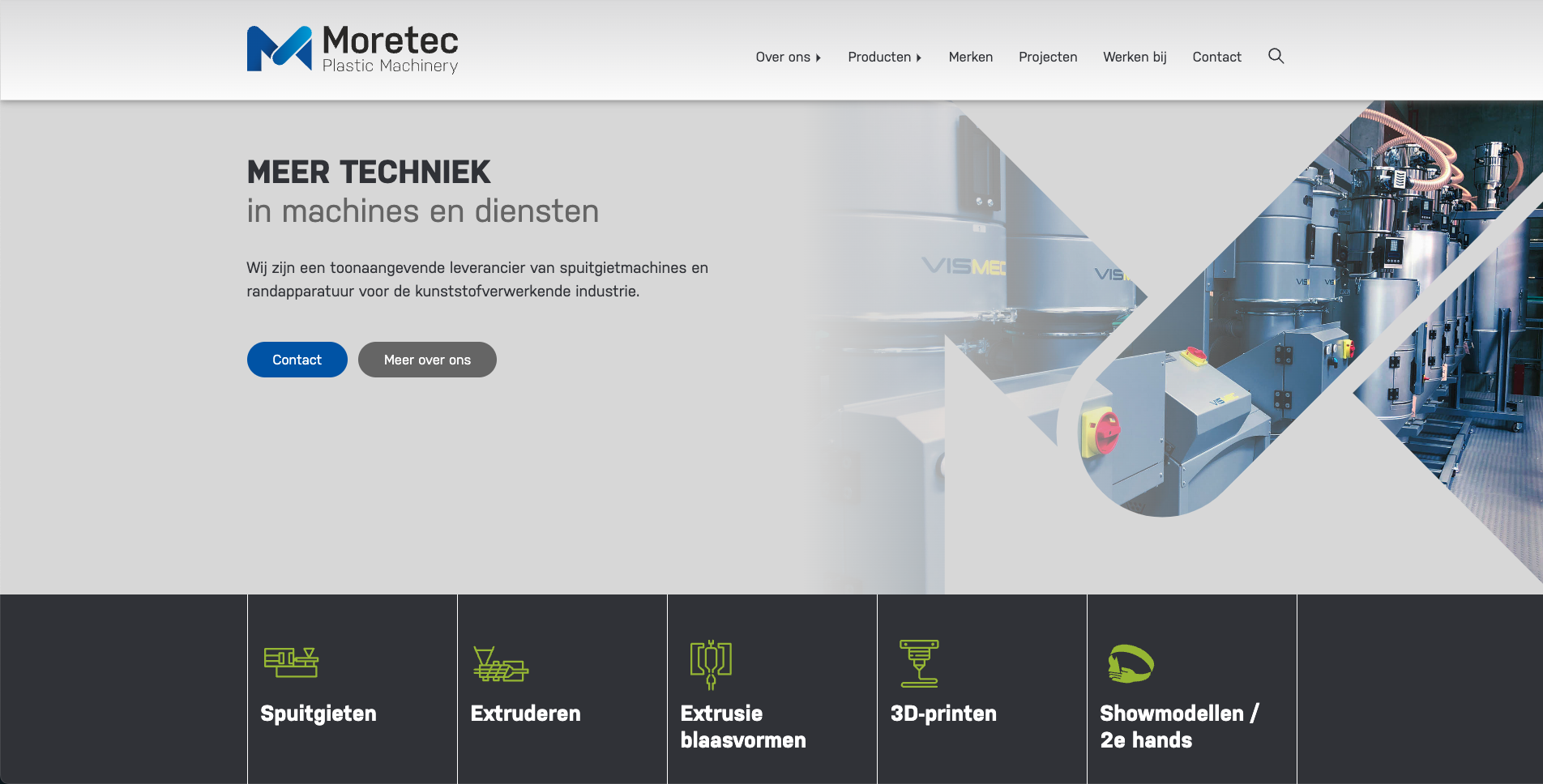Viewport: 1543px width, 784px height.
Task: Open the search magnifier icon
Action: pyautogui.click(x=1276, y=56)
